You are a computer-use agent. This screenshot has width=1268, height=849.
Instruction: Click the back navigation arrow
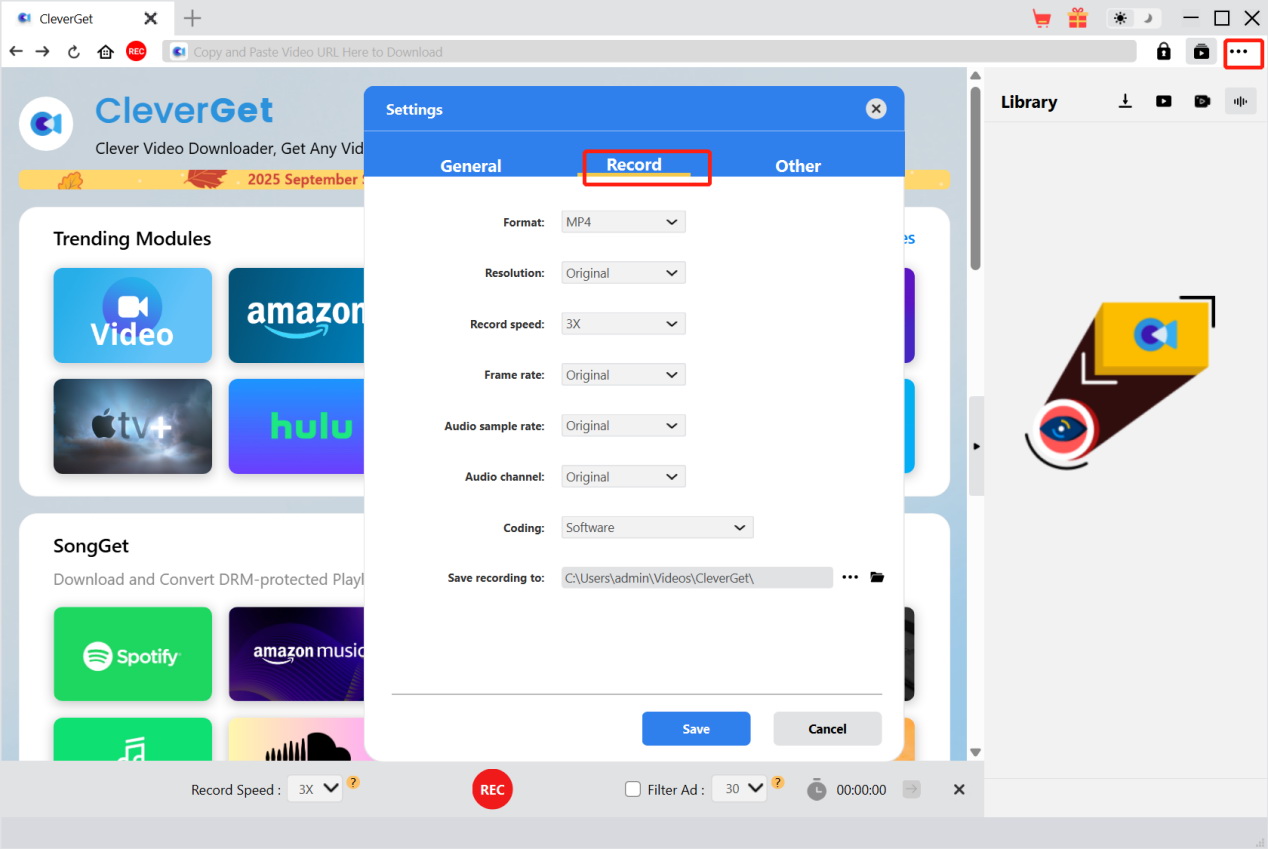click(x=16, y=51)
